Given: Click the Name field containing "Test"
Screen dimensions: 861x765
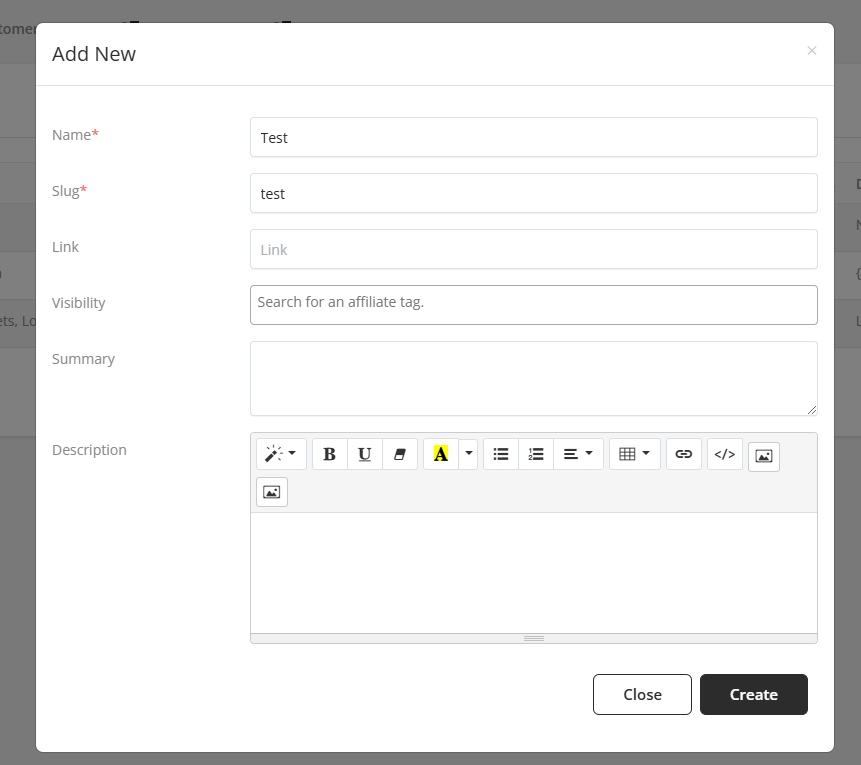Looking at the screenshot, I should [x=533, y=138].
